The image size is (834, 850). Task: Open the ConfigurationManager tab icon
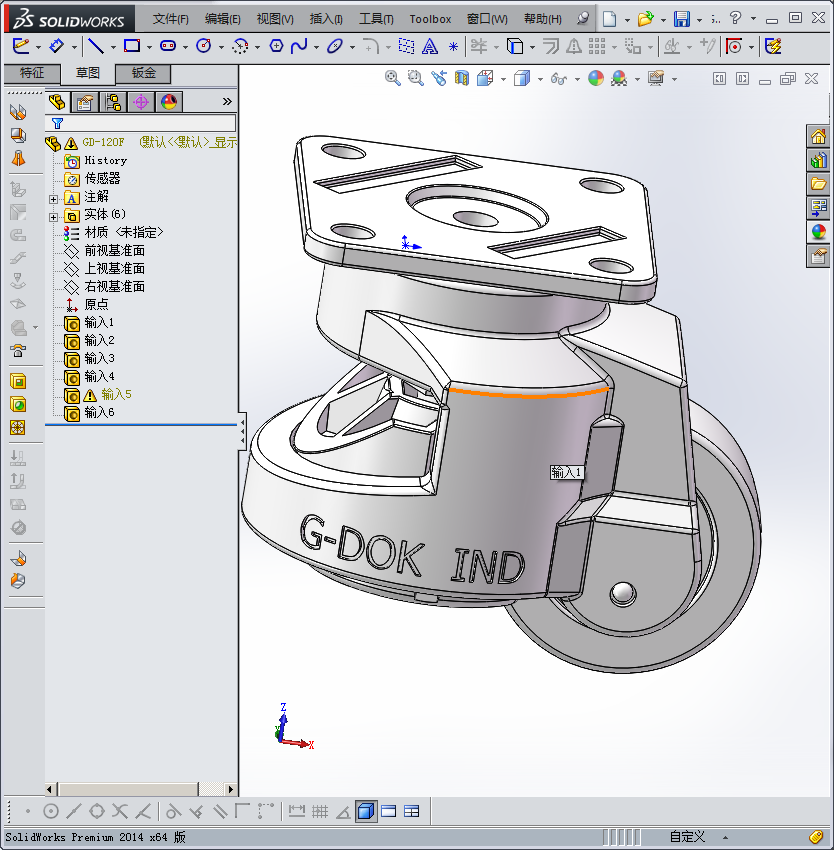tap(113, 102)
